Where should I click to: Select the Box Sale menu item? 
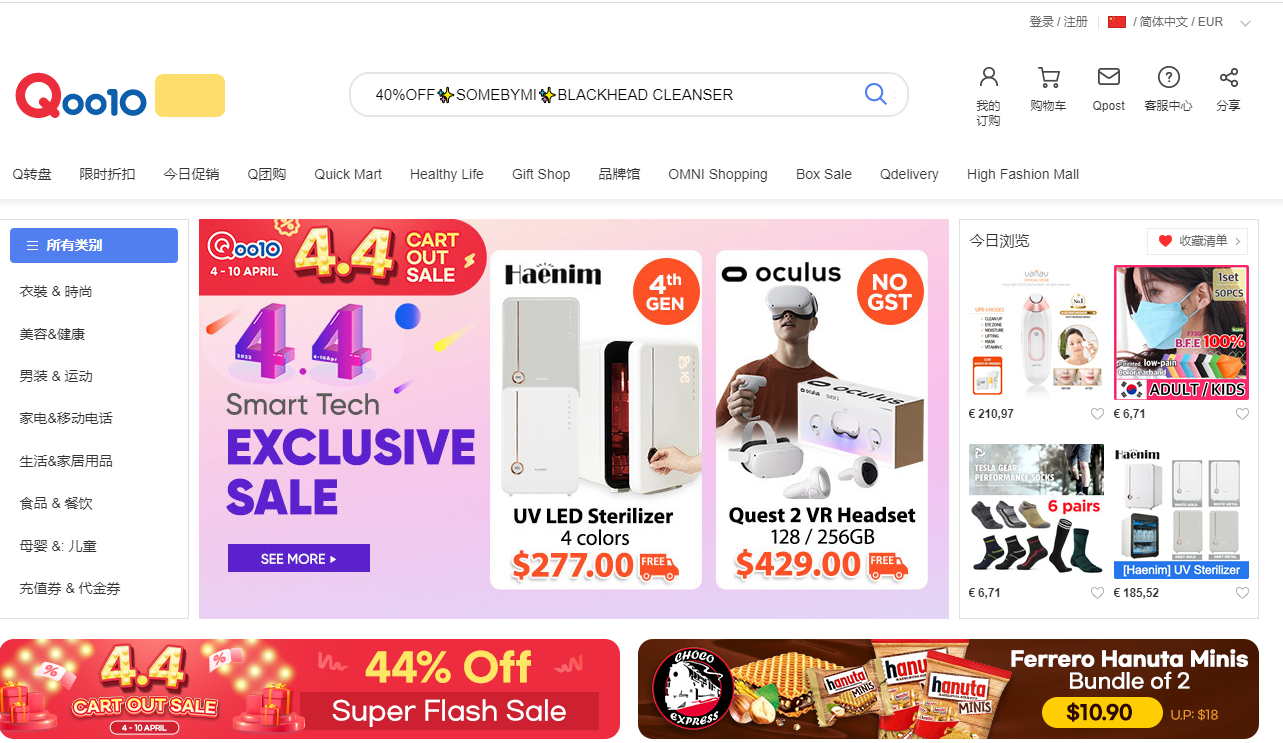coord(824,174)
